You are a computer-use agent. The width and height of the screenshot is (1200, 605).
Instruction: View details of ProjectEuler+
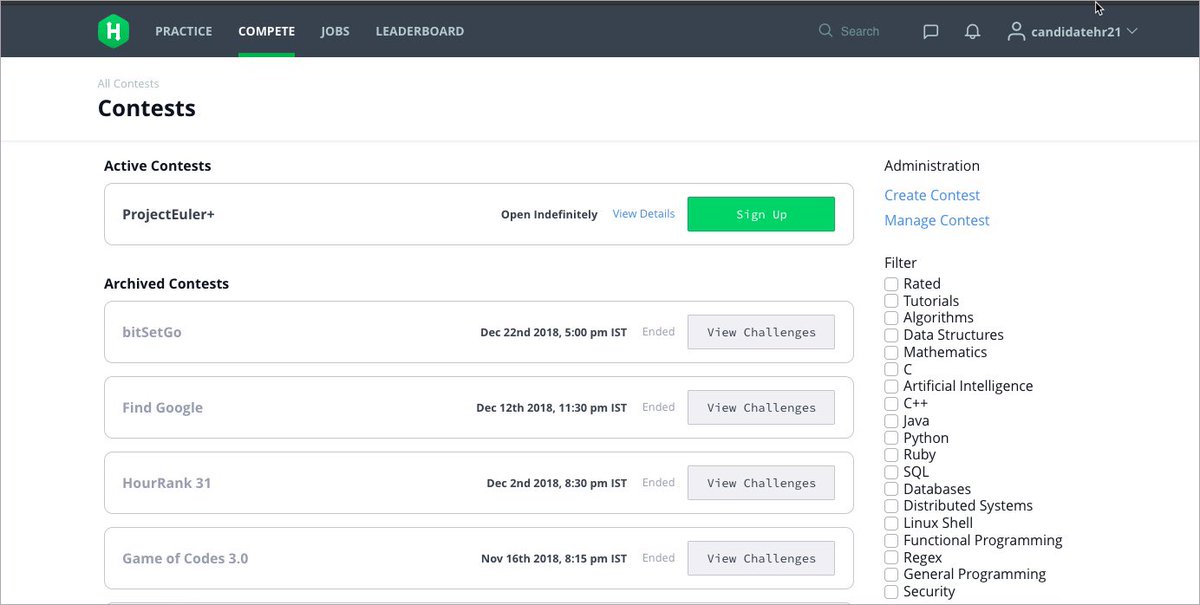(643, 214)
